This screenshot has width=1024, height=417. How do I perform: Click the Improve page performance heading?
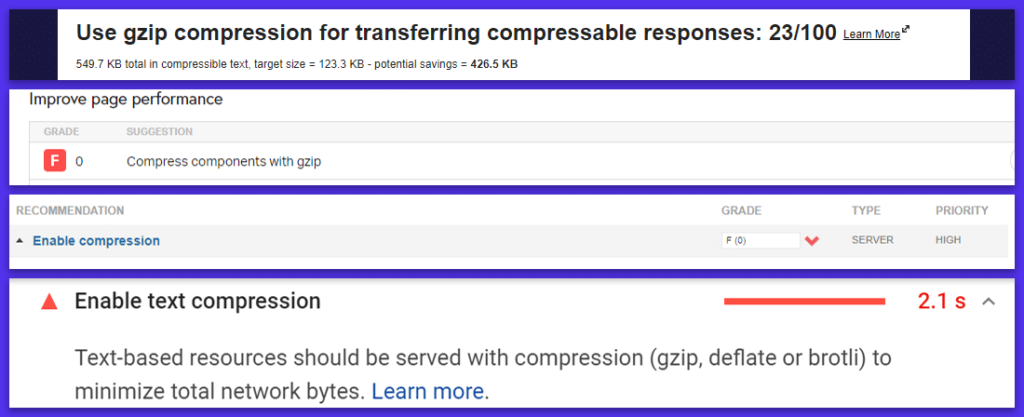pyautogui.click(x=126, y=99)
